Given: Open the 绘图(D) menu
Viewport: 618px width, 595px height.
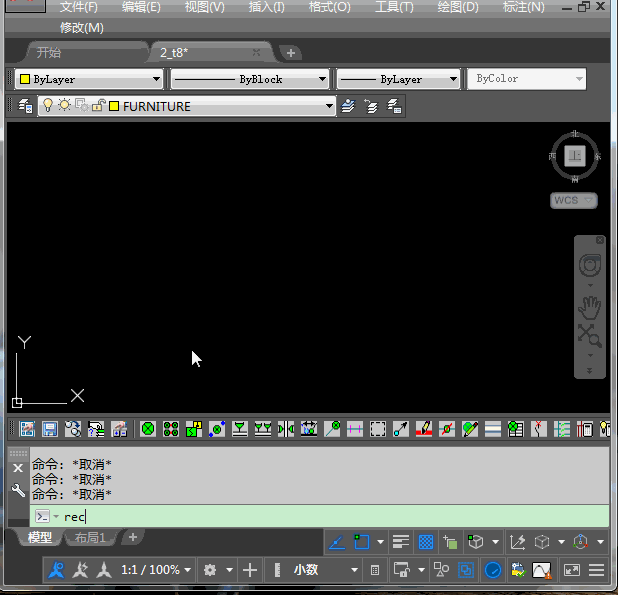Looking at the screenshot, I should (x=458, y=7).
